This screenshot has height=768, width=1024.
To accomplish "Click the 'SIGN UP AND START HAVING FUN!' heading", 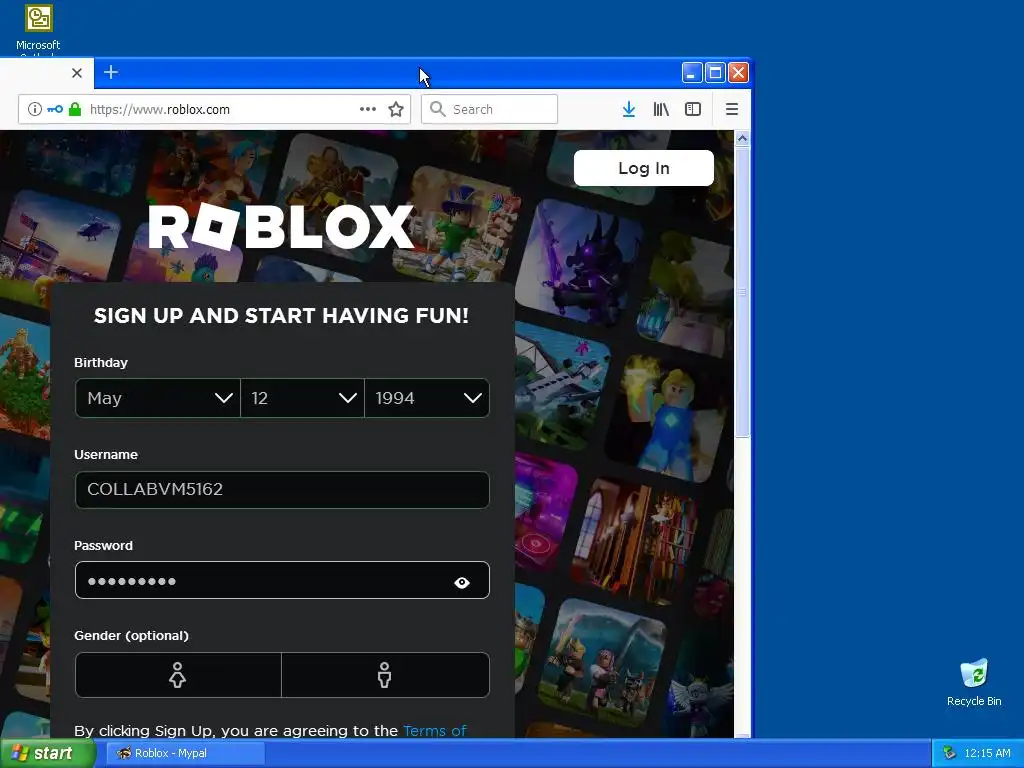I will pyautogui.click(x=281, y=315).
